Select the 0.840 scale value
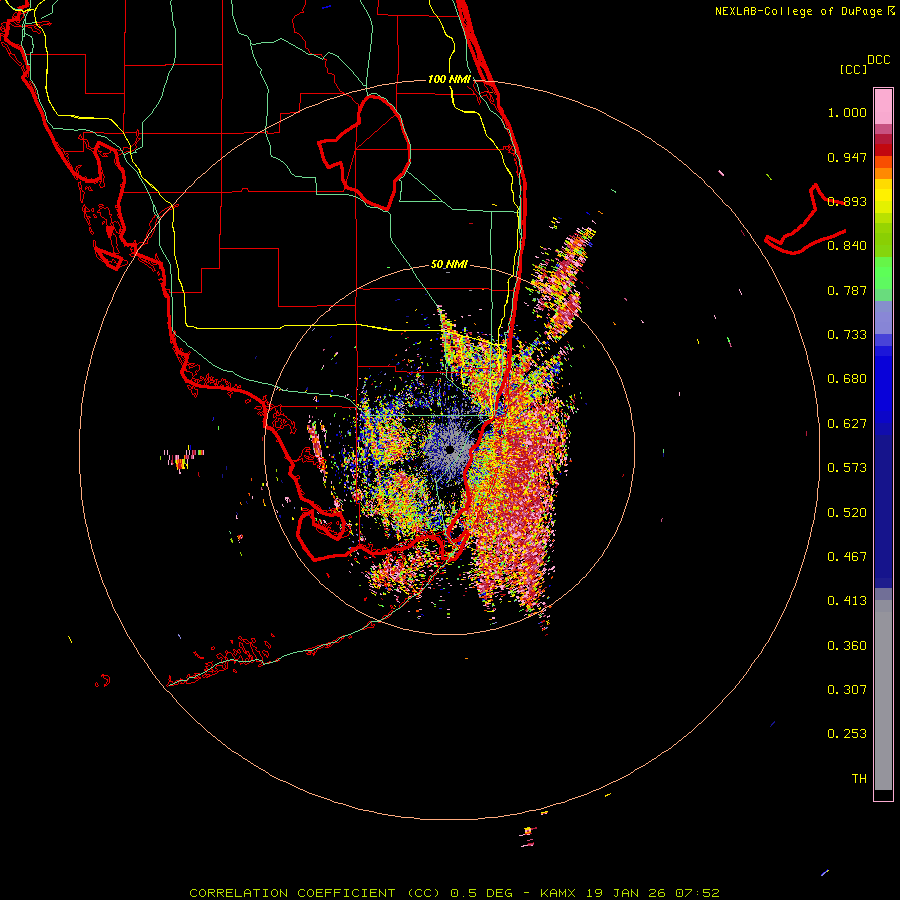The image size is (900, 900). (x=847, y=246)
